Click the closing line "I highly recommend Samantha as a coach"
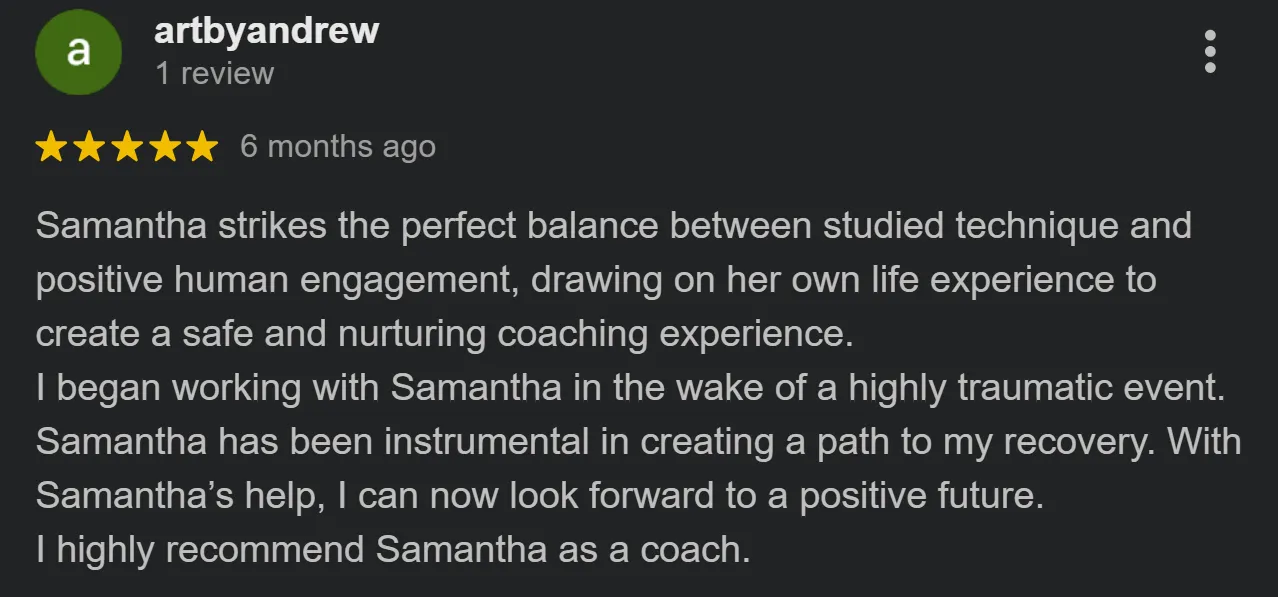Viewport: 1278px width, 597px height. tap(393, 551)
